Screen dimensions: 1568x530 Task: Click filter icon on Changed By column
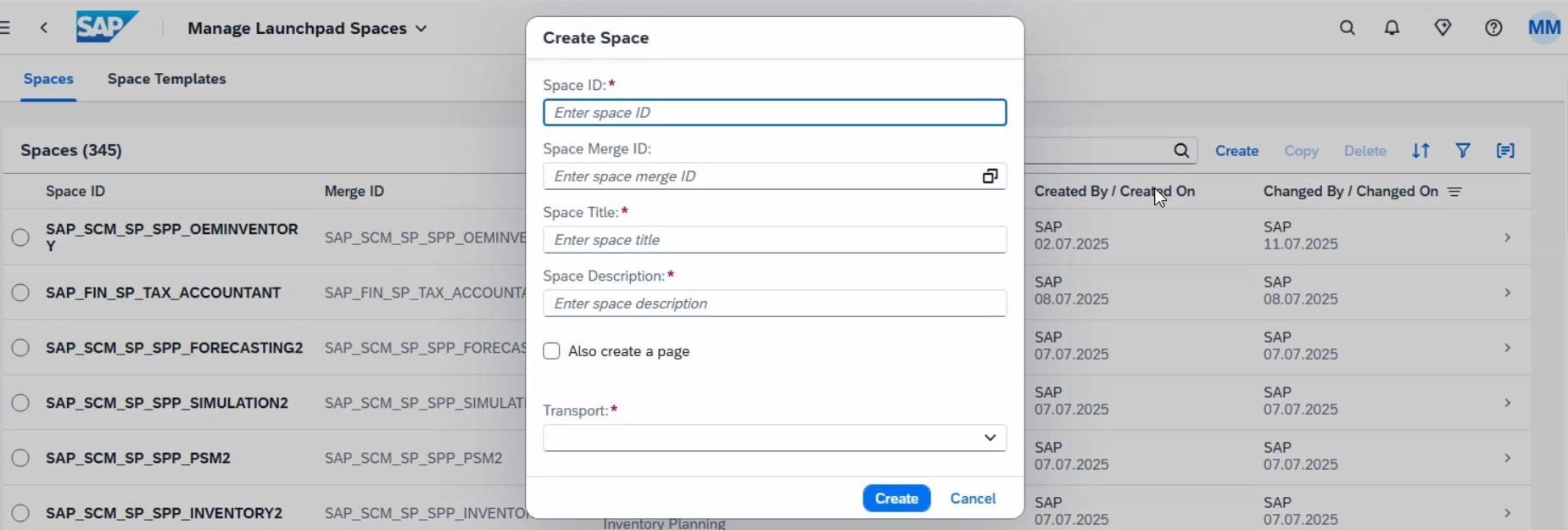(x=1454, y=192)
